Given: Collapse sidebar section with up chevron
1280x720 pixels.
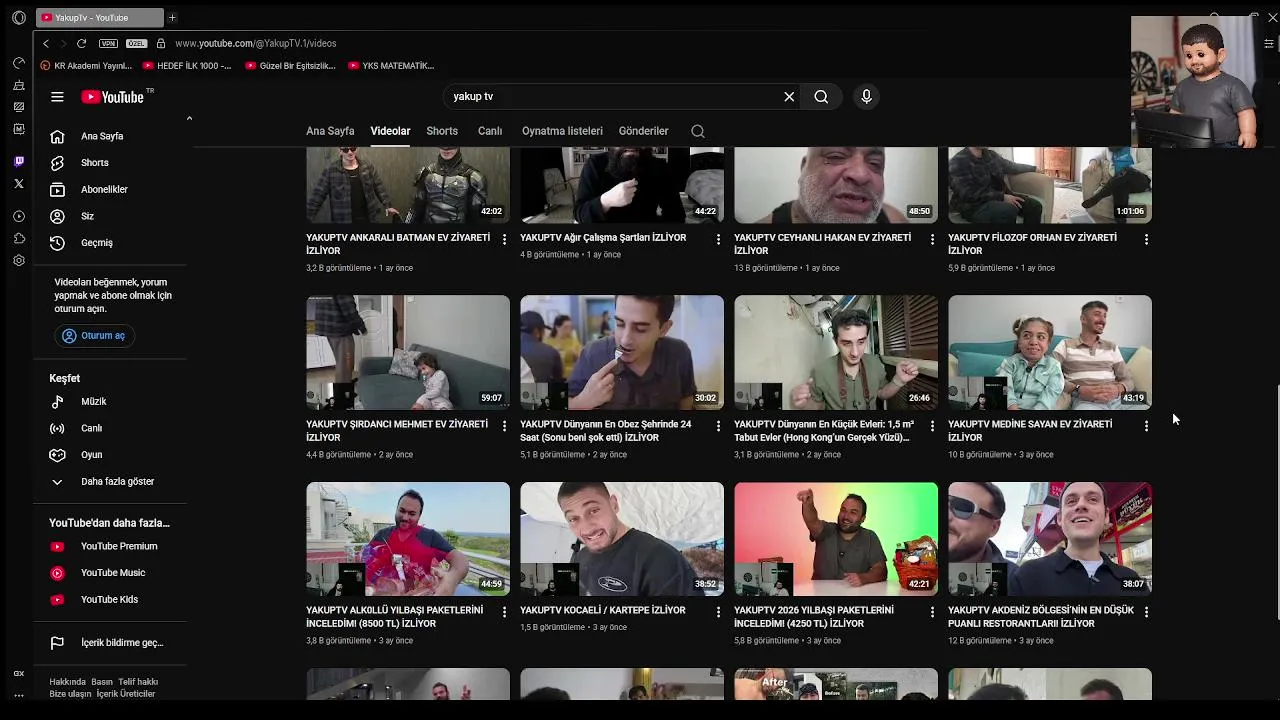Looking at the screenshot, I should click(x=189, y=118).
